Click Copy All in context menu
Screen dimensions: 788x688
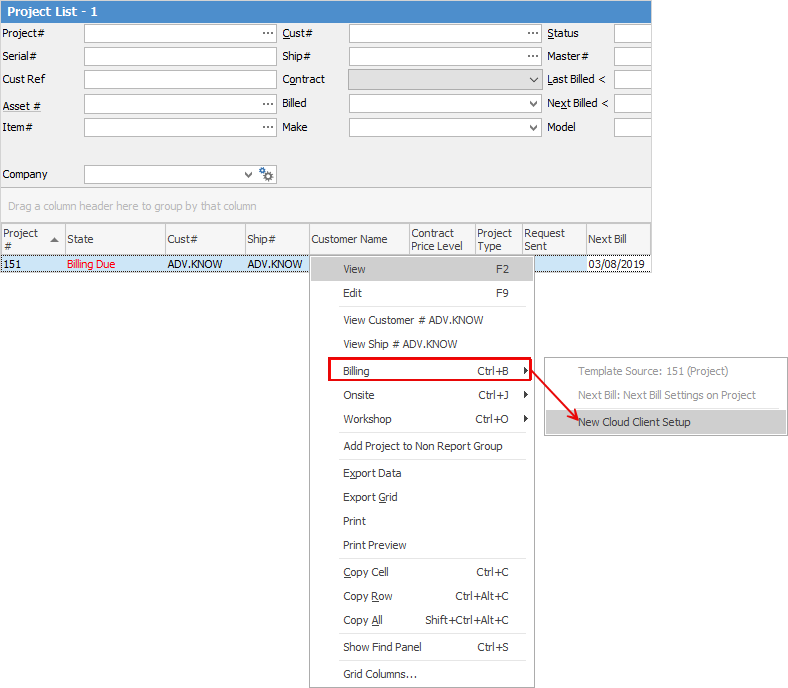pyautogui.click(x=422, y=621)
